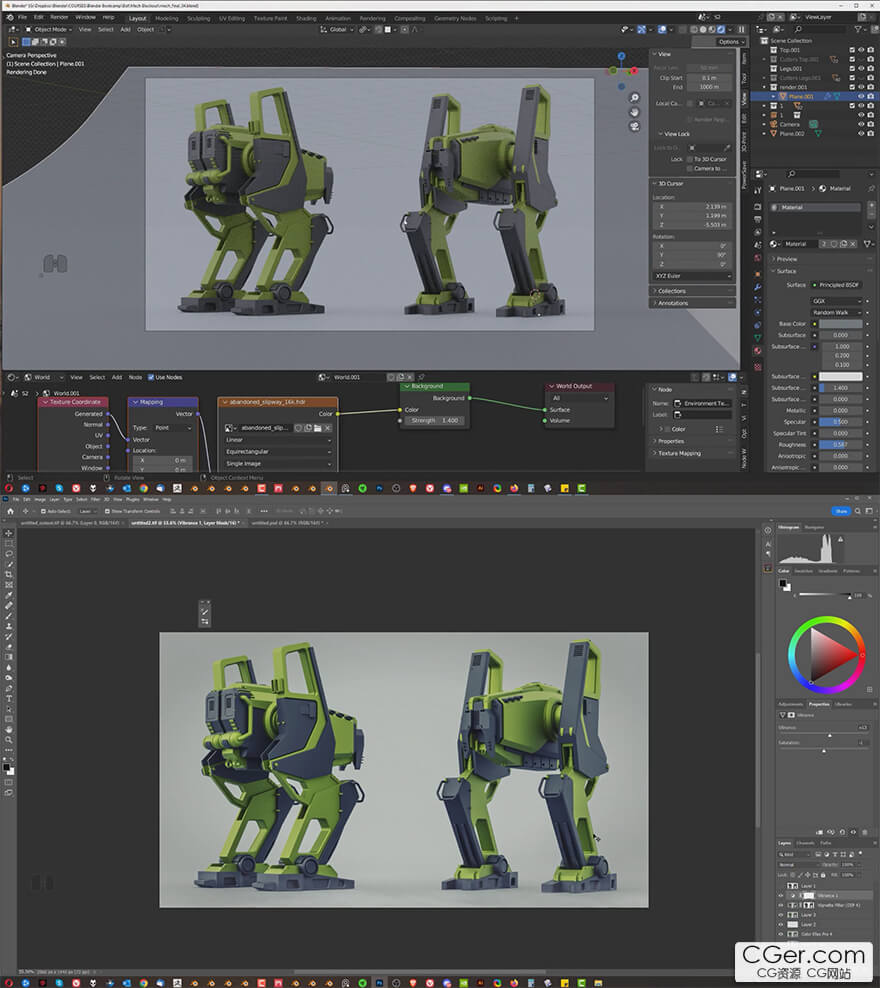Viewport: 880px width, 988px height.
Task: Select the Eyedropper tool in Photoshop
Action: pos(9,595)
